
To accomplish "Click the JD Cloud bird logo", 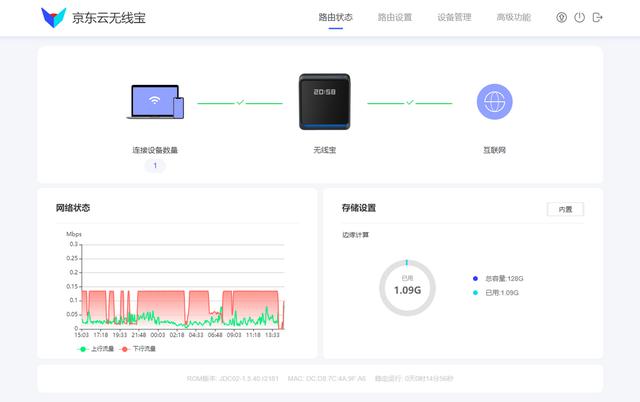I will coord(53,17).
